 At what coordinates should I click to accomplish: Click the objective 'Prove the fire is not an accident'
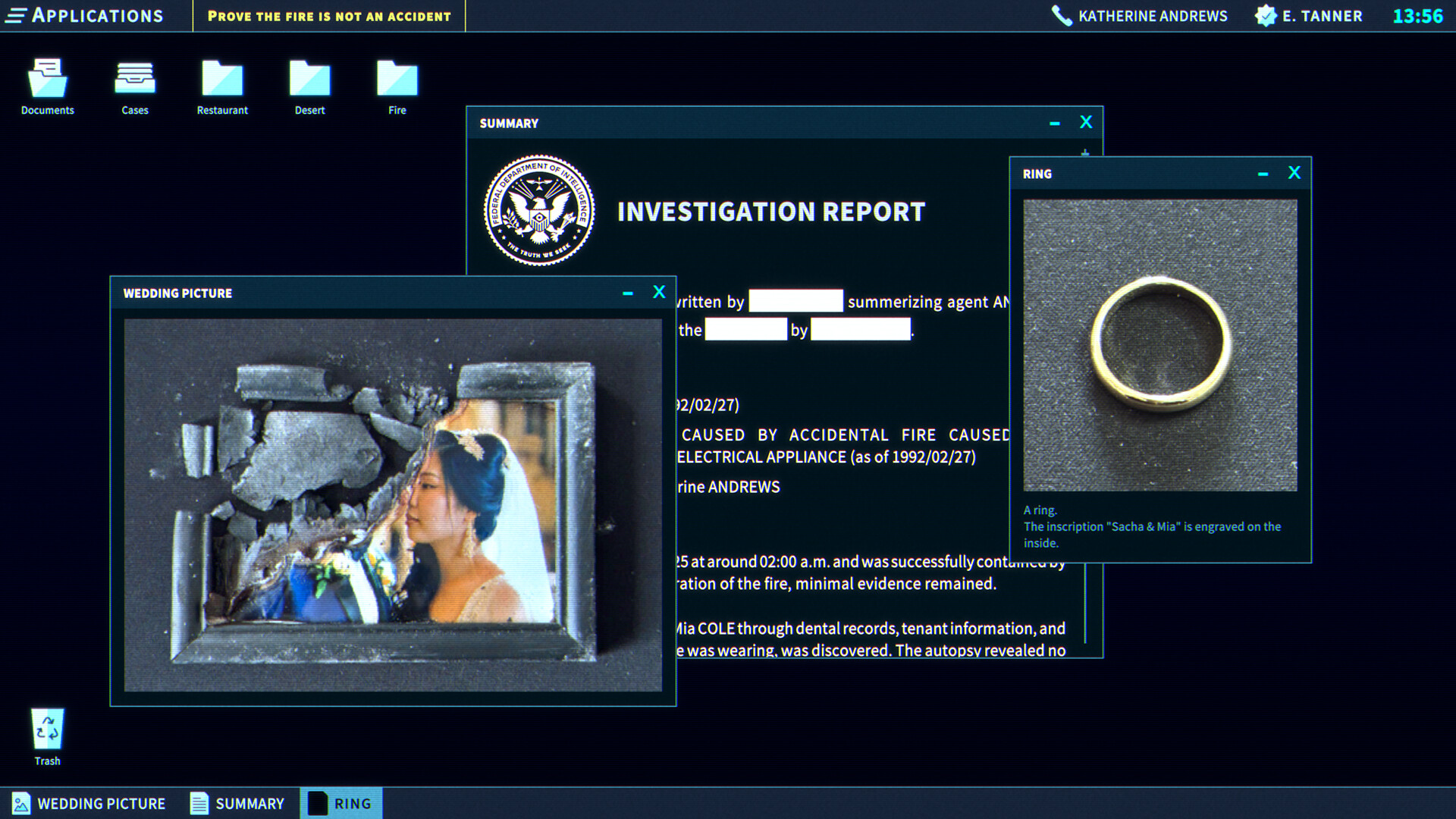[329, 15]
